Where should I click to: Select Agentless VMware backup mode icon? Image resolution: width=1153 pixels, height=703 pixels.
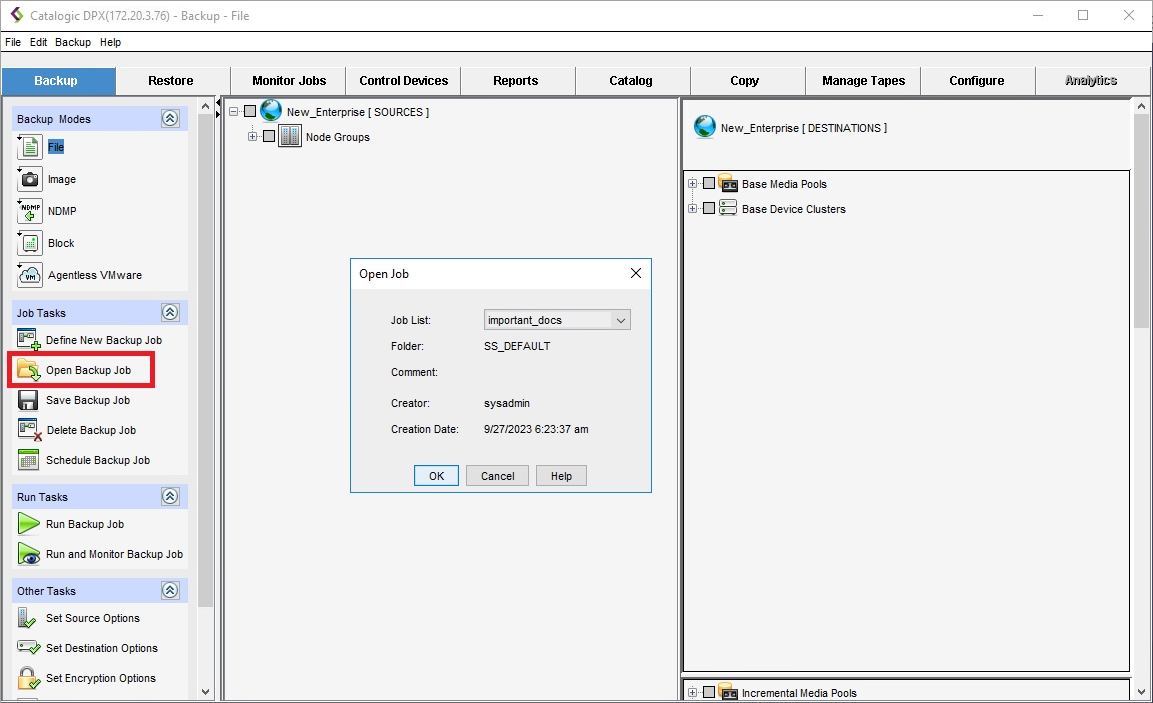(x=30, y=275)
